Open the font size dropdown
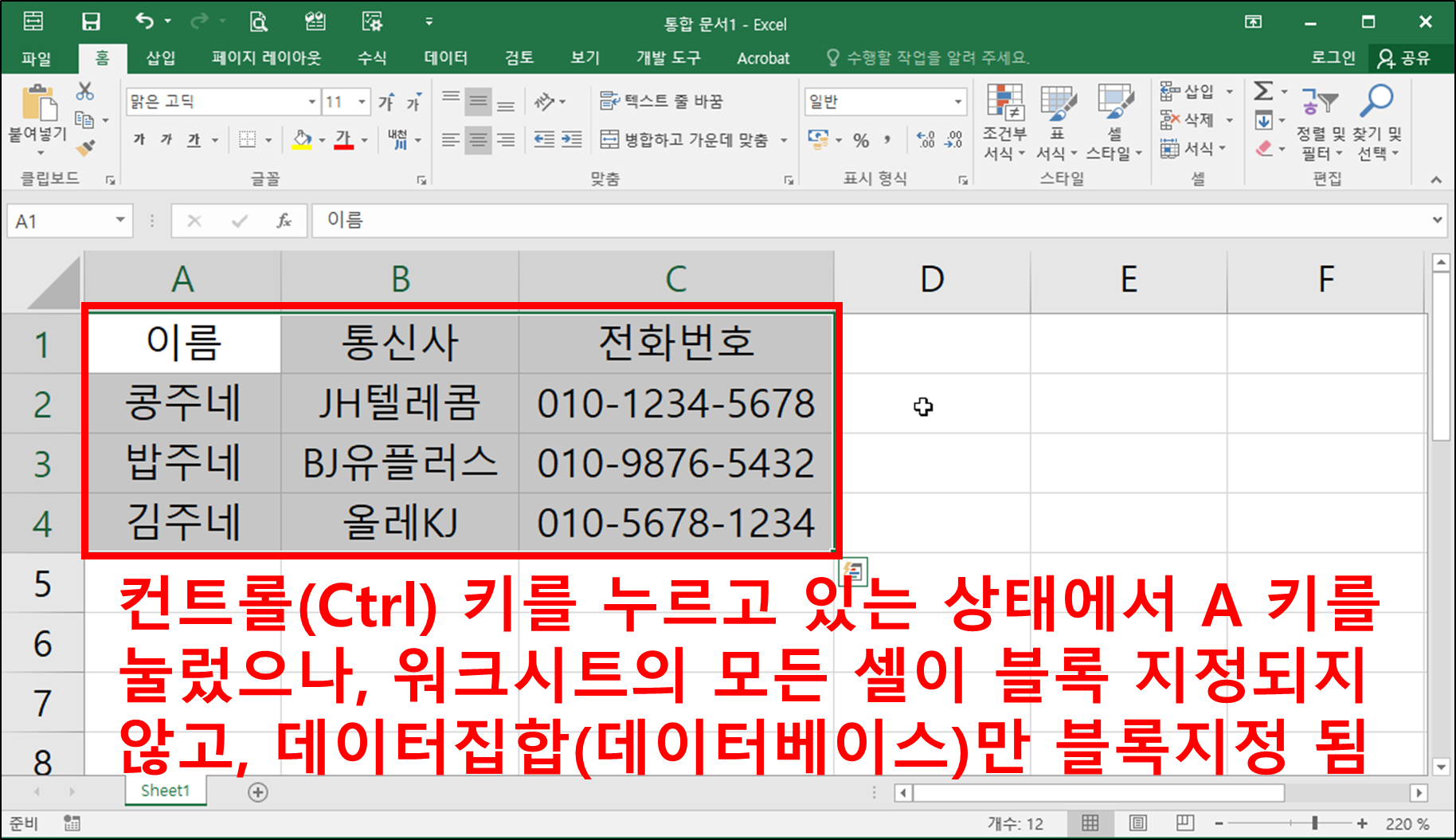Image resolution: width=1456 pixels, height=840 pixels. tap(362, 102)
